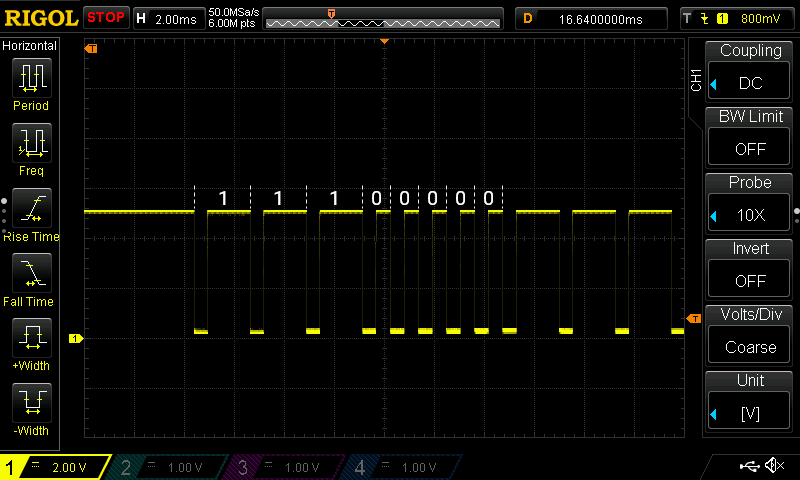Toggle the sound speaker icon
The image size is (800, 480).
[x=773, y=466]
